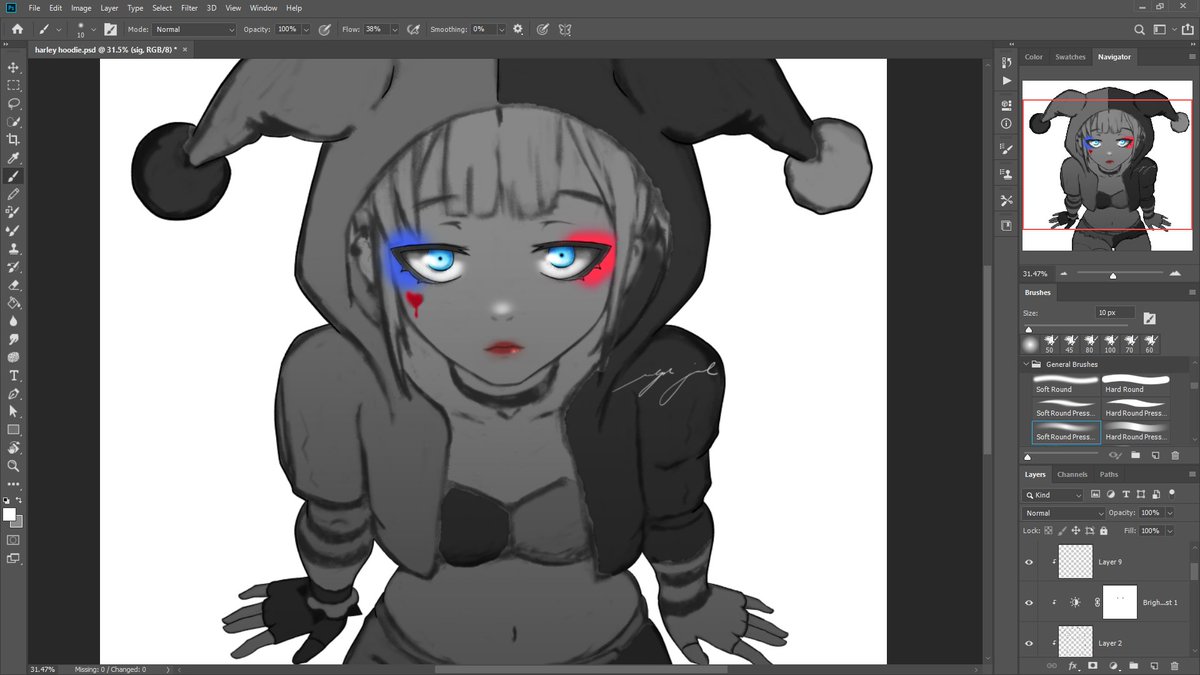Select the Hand tool
Image resolution: width=1200 pixels, height=675 pixels.
coord(14,447)
